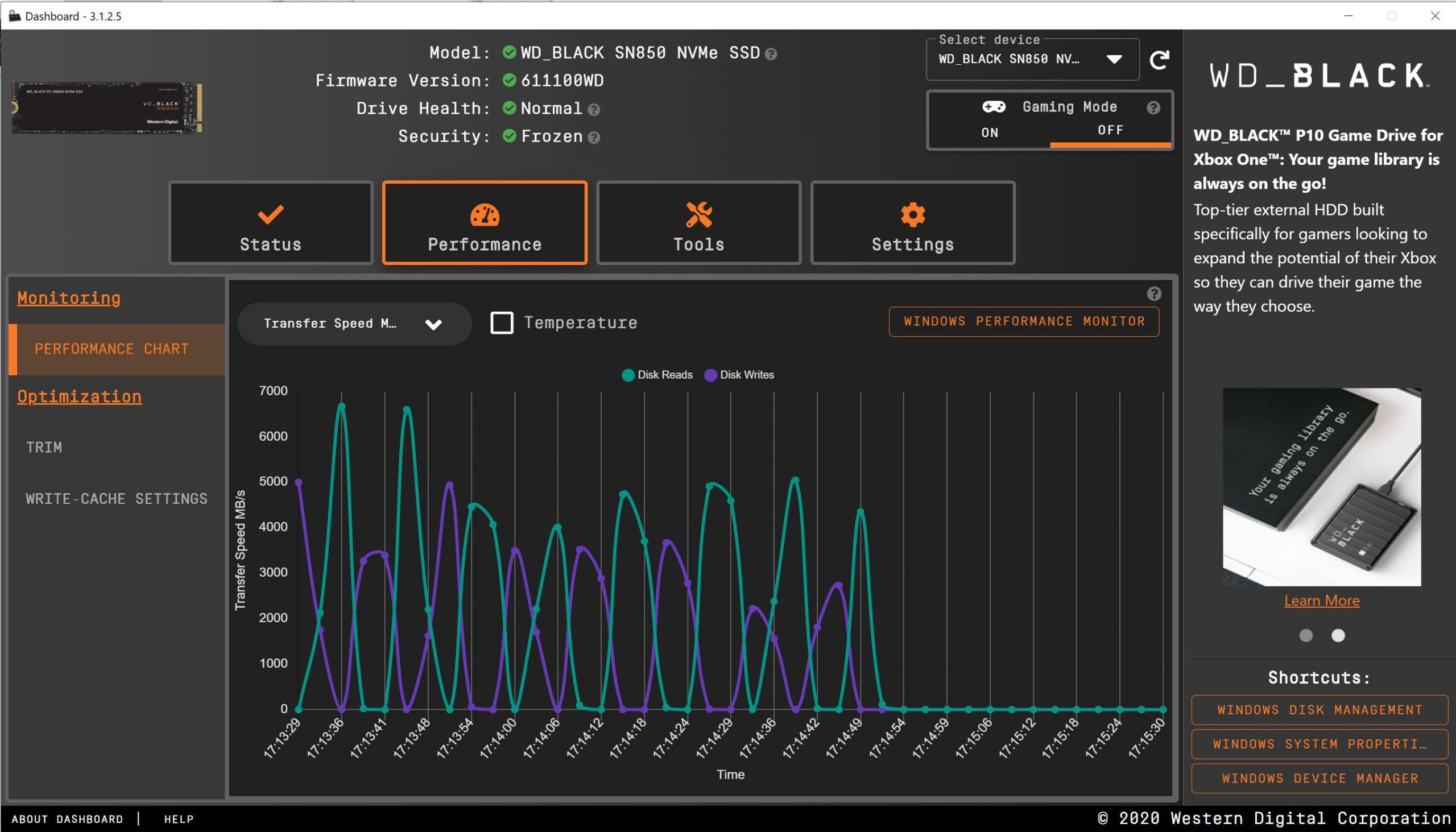
Task: Click Gaming Mode help question icon
Action: (1153, 108)
